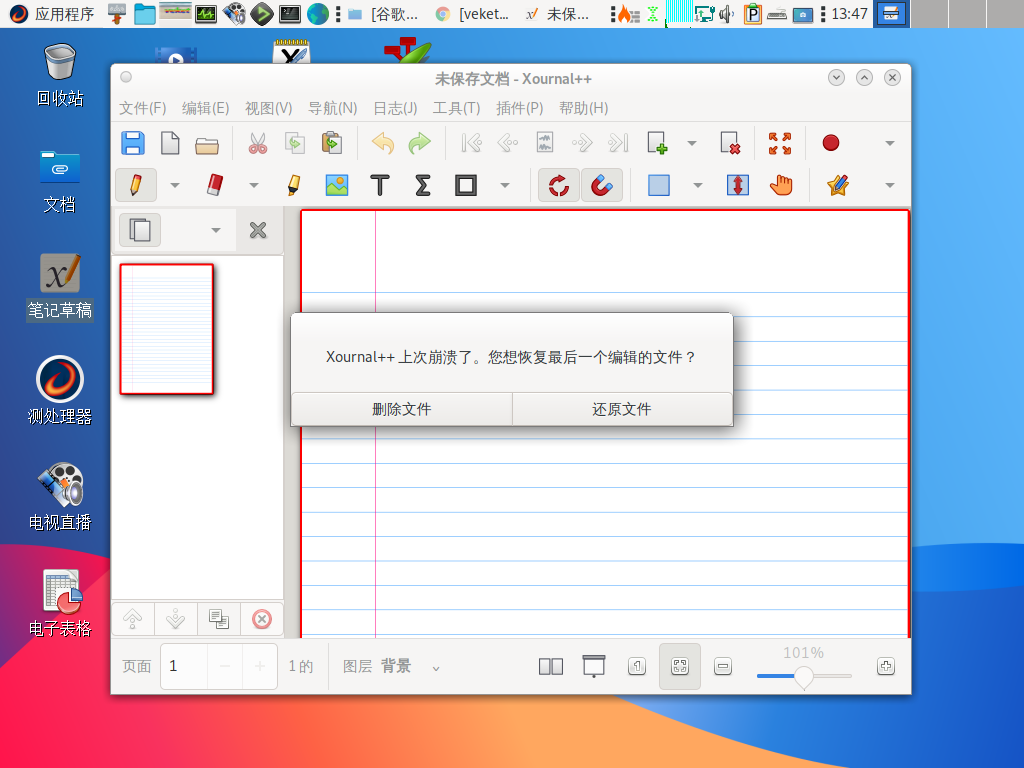This screenshot has width=1024, height=768.
Task: Open the 文件(F) menu
Action: click(x=142, y=108)
